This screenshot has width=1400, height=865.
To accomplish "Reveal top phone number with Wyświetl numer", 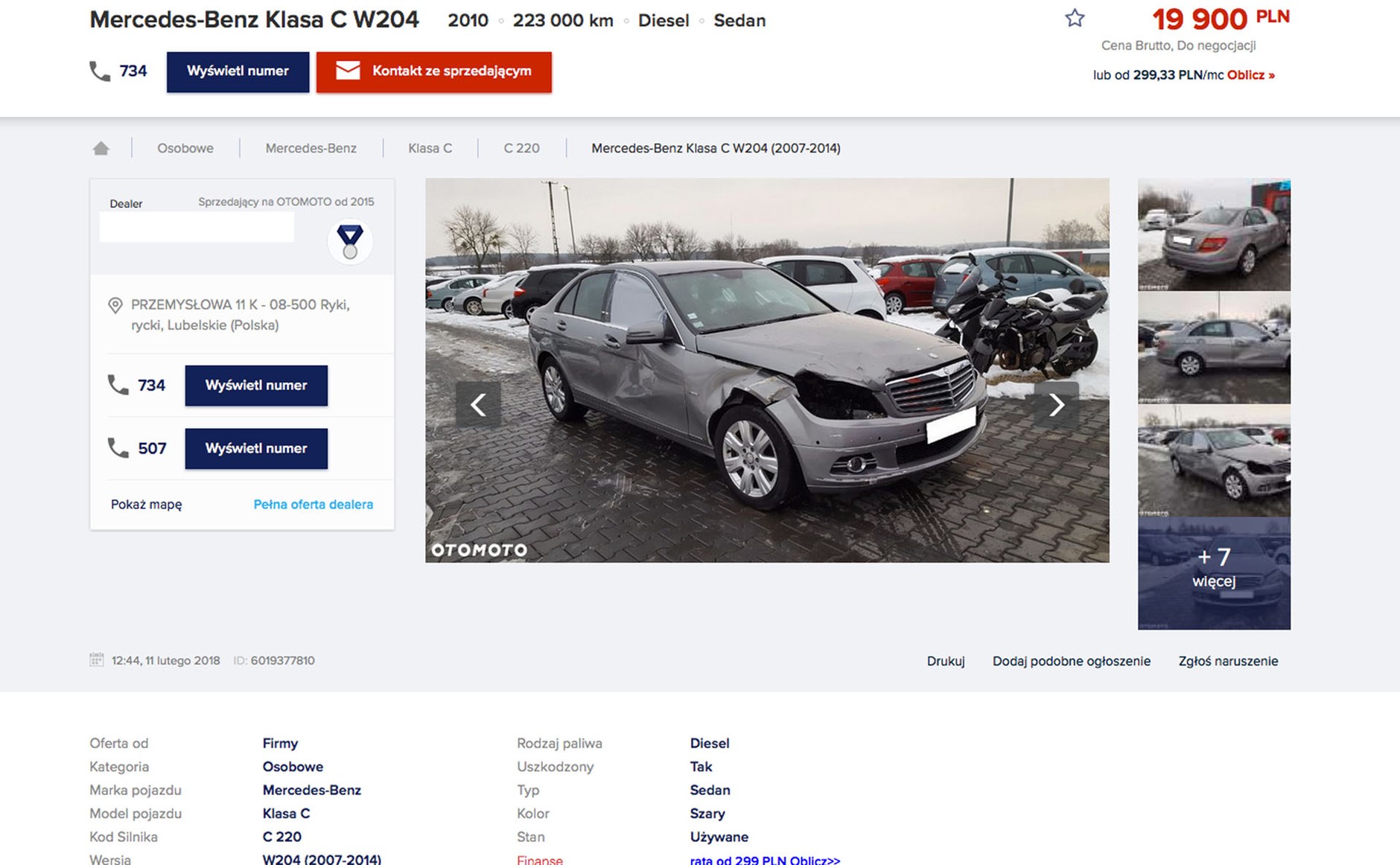I will [238, 71].
